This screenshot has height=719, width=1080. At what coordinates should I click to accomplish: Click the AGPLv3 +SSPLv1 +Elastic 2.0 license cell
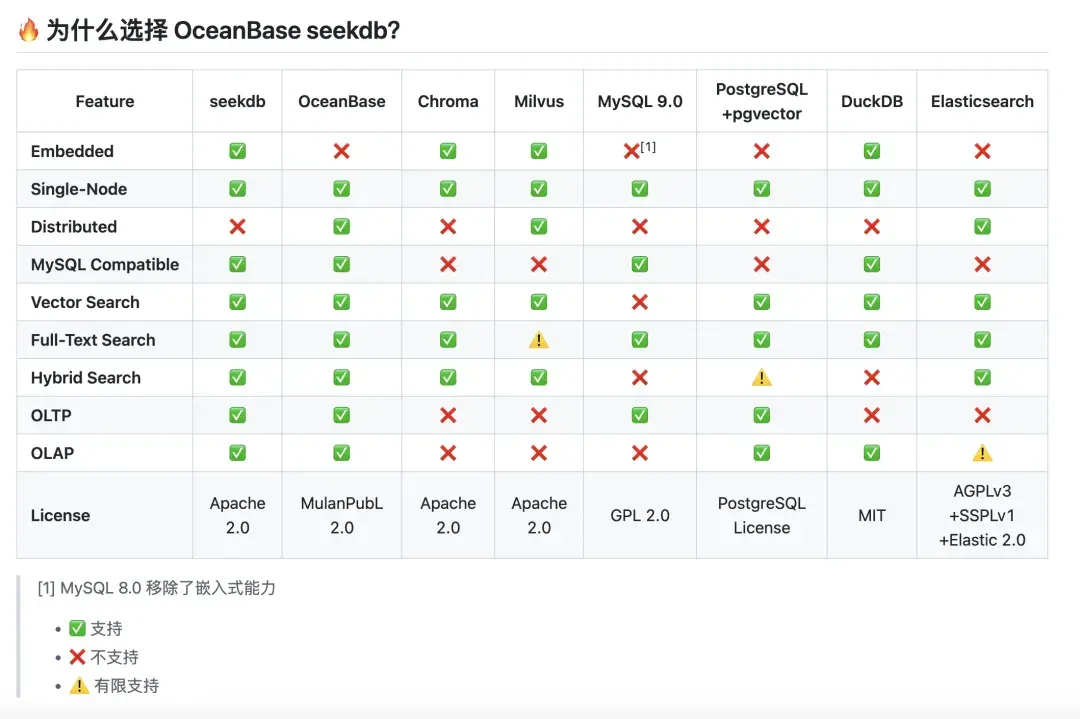pos(982,515)
